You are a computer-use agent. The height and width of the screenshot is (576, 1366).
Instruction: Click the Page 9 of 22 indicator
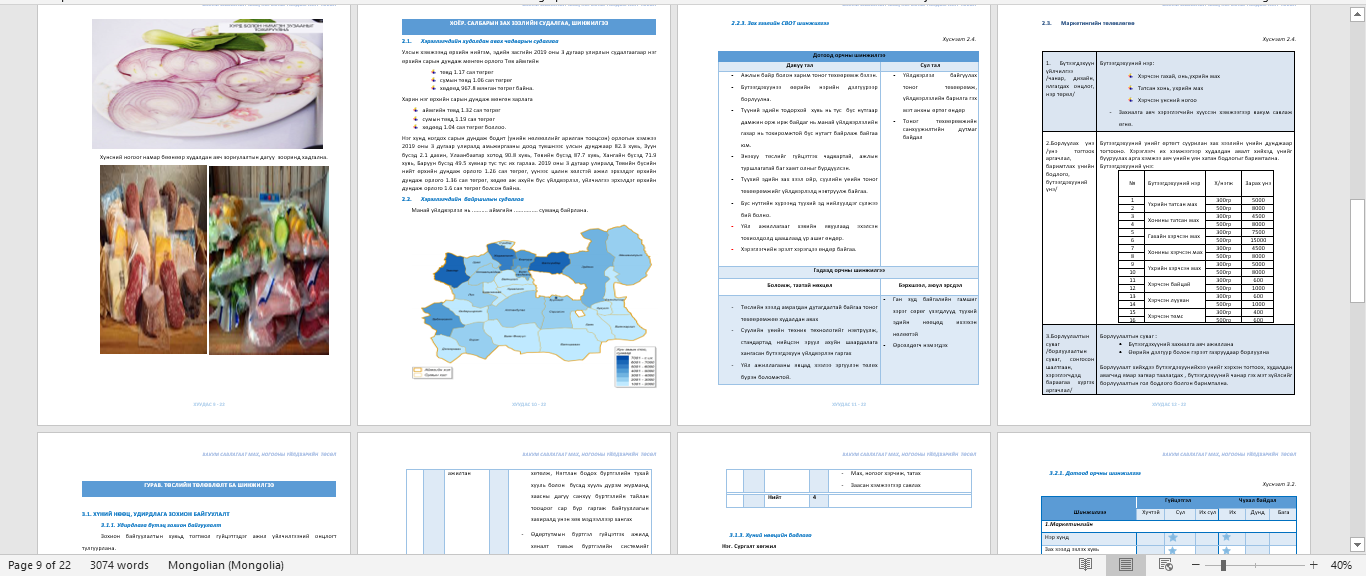tap(39, 565)
